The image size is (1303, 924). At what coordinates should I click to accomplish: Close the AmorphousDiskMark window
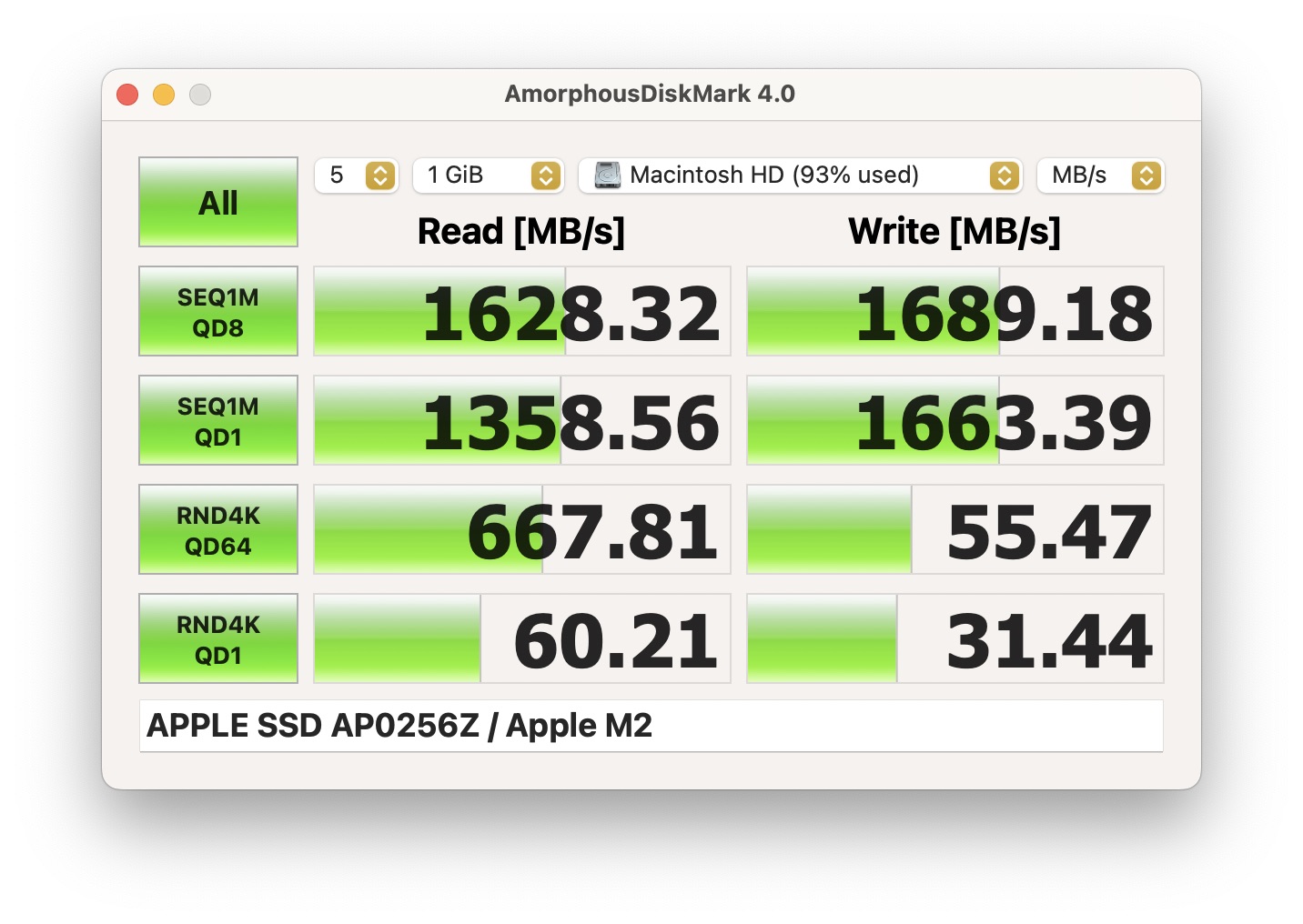pyautogui.click(x=127, y=95)
